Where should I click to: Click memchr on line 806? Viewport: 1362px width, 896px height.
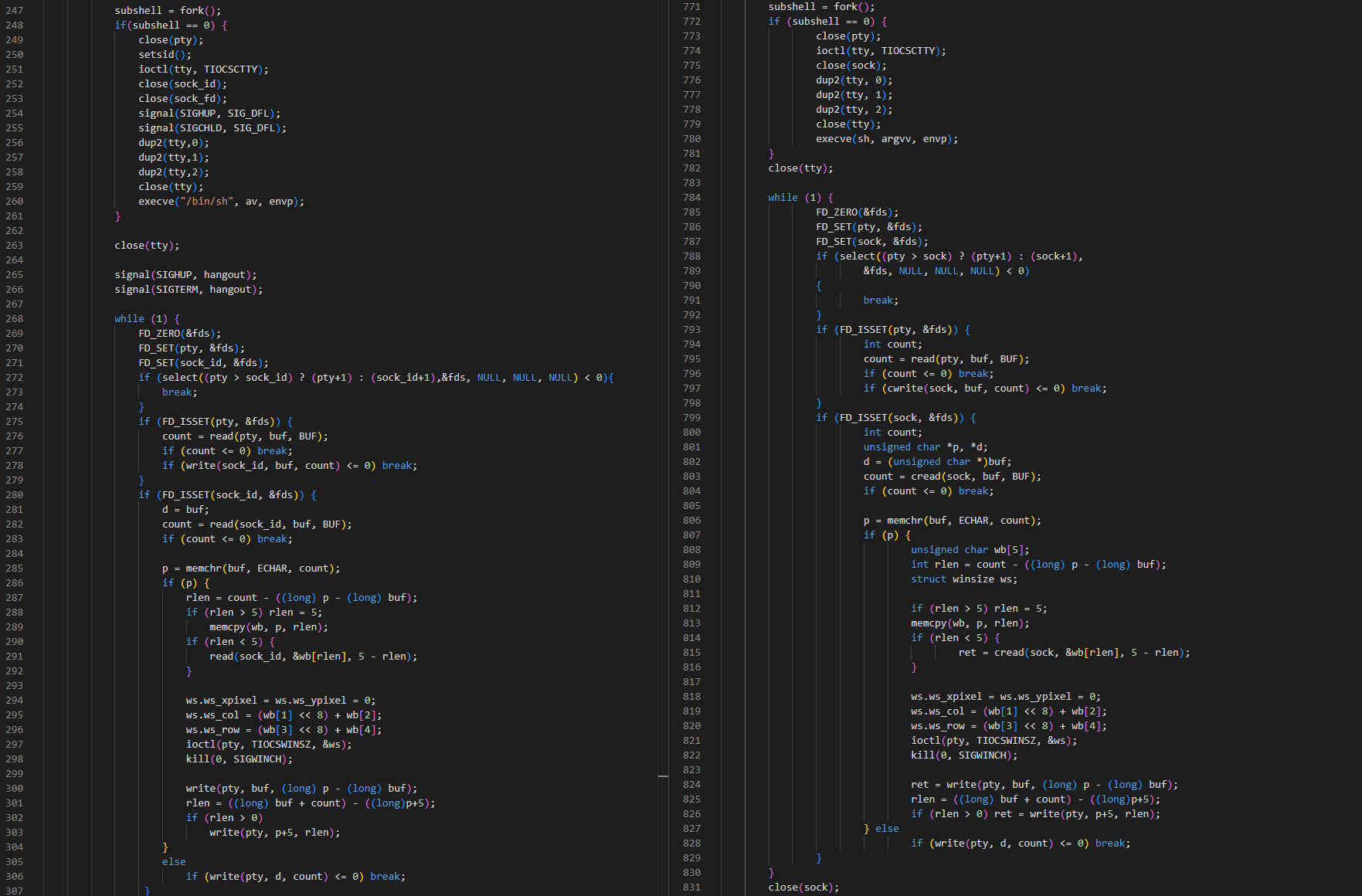905,521
